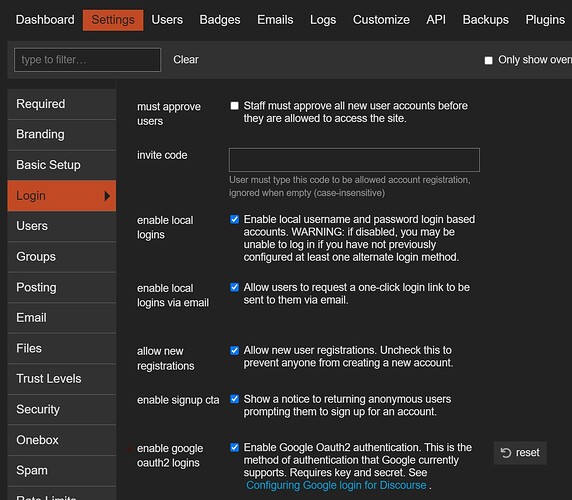Go to the API tab

pos(436,20)
